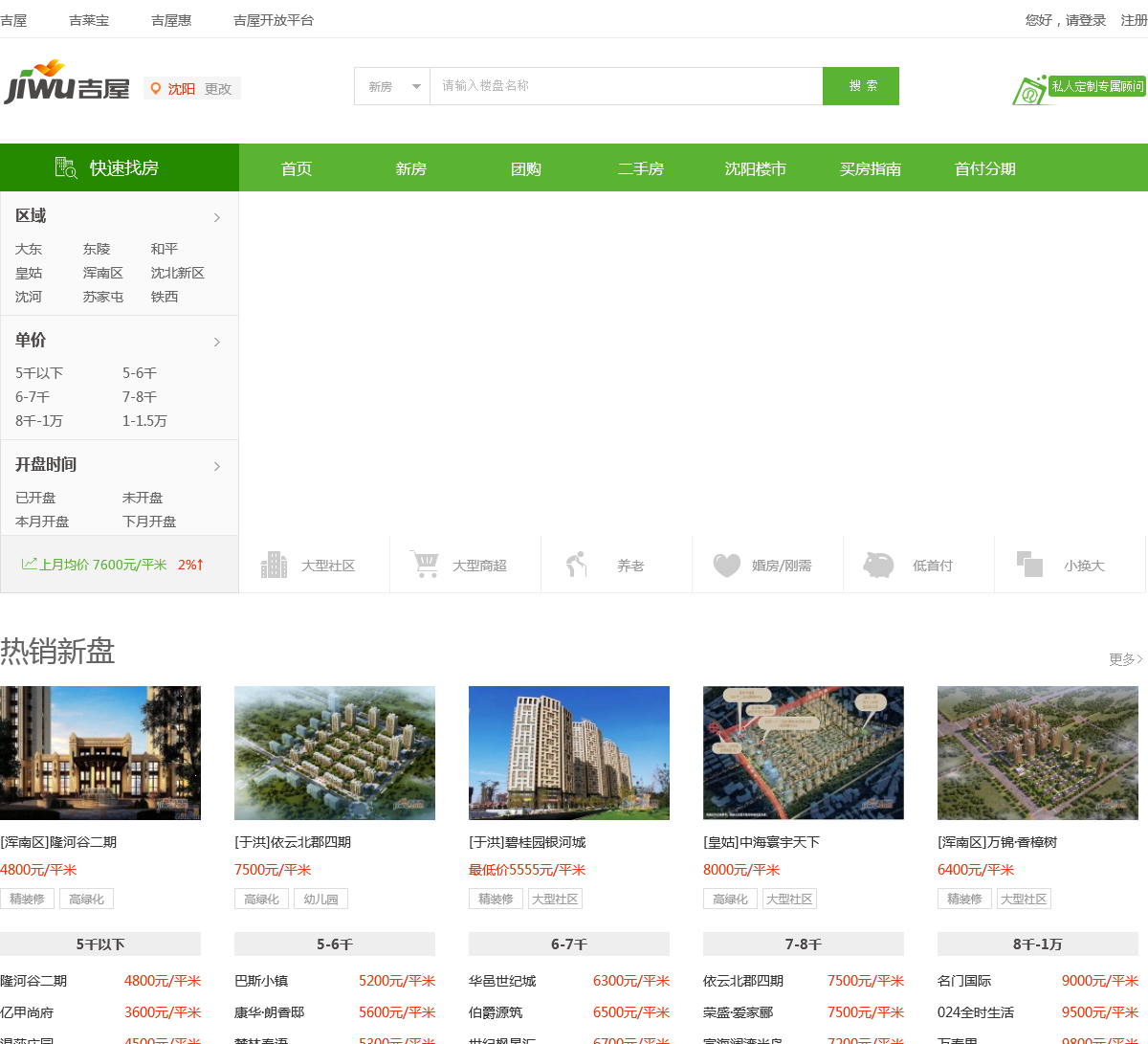This screenshot has height=1044, width=1148.
Task: Open 亿甲尚府 in the price list
Action: point(27,1012)
